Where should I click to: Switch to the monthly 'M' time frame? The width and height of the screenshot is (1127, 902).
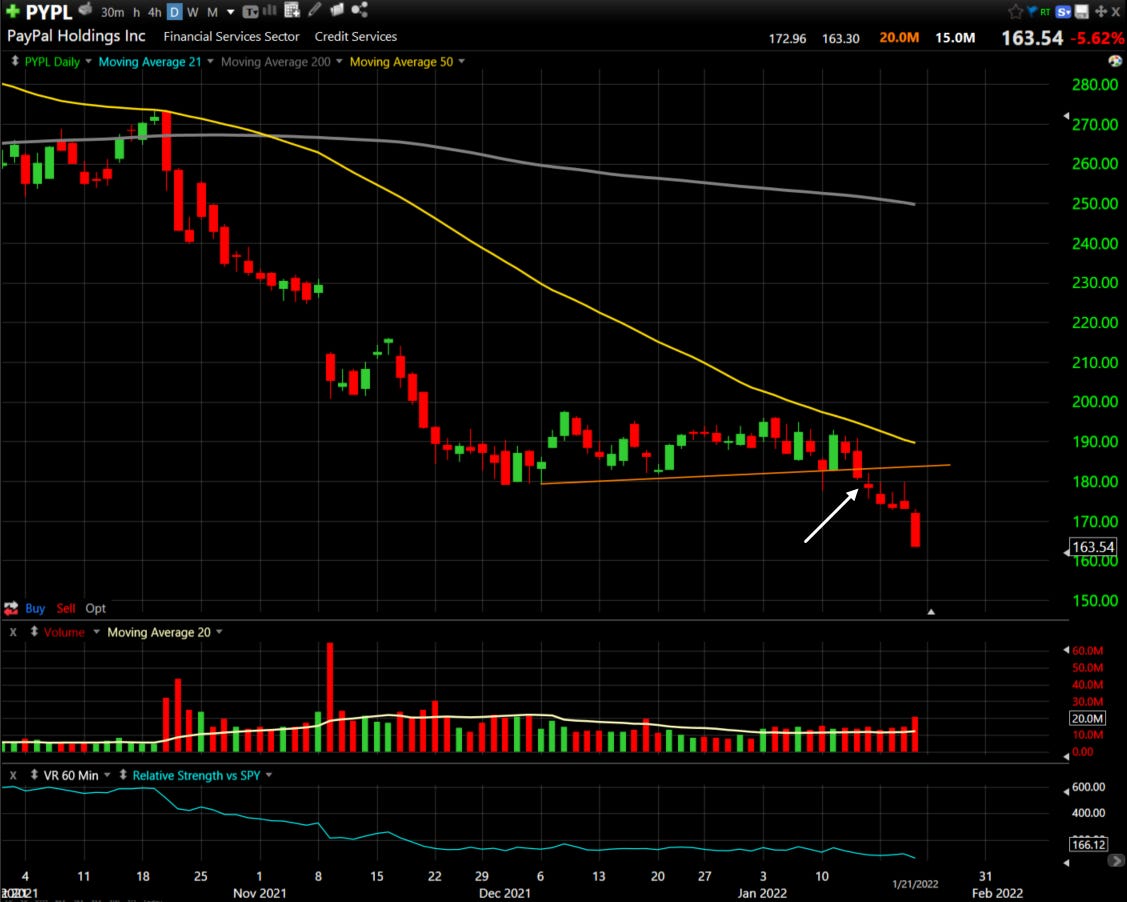pyautogui.click(x=213, y=11)
